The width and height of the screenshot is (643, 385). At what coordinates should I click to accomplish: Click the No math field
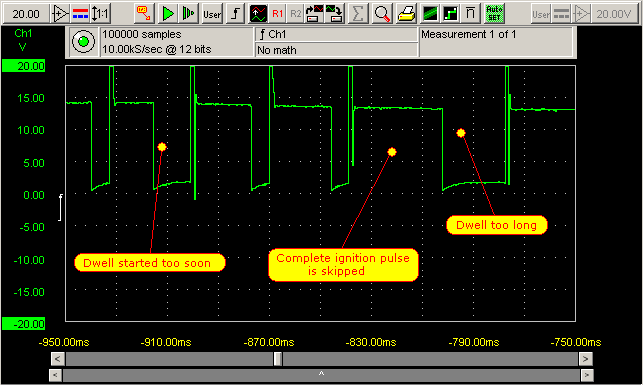click(336, 50)
